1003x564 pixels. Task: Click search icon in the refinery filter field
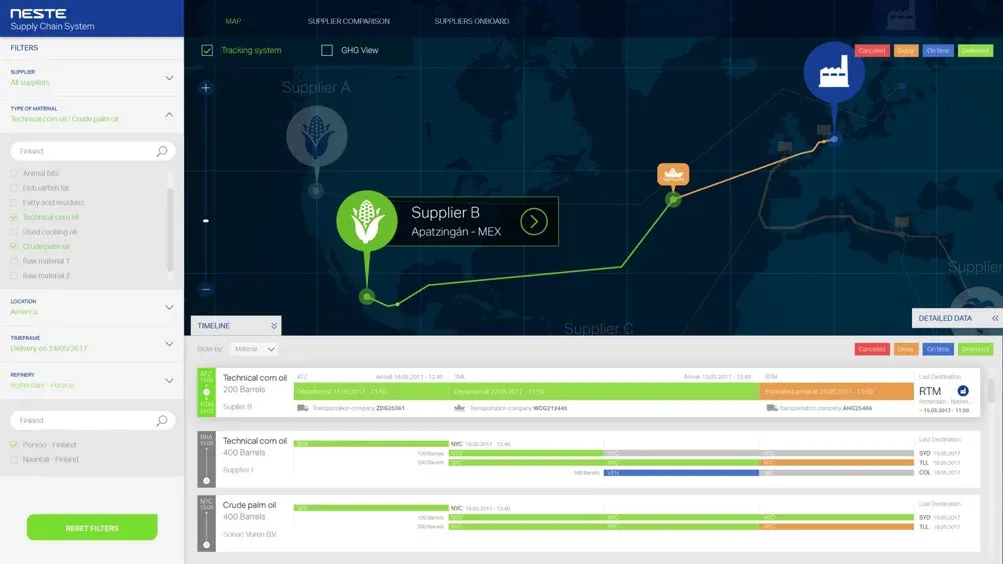tap(162, 420)
